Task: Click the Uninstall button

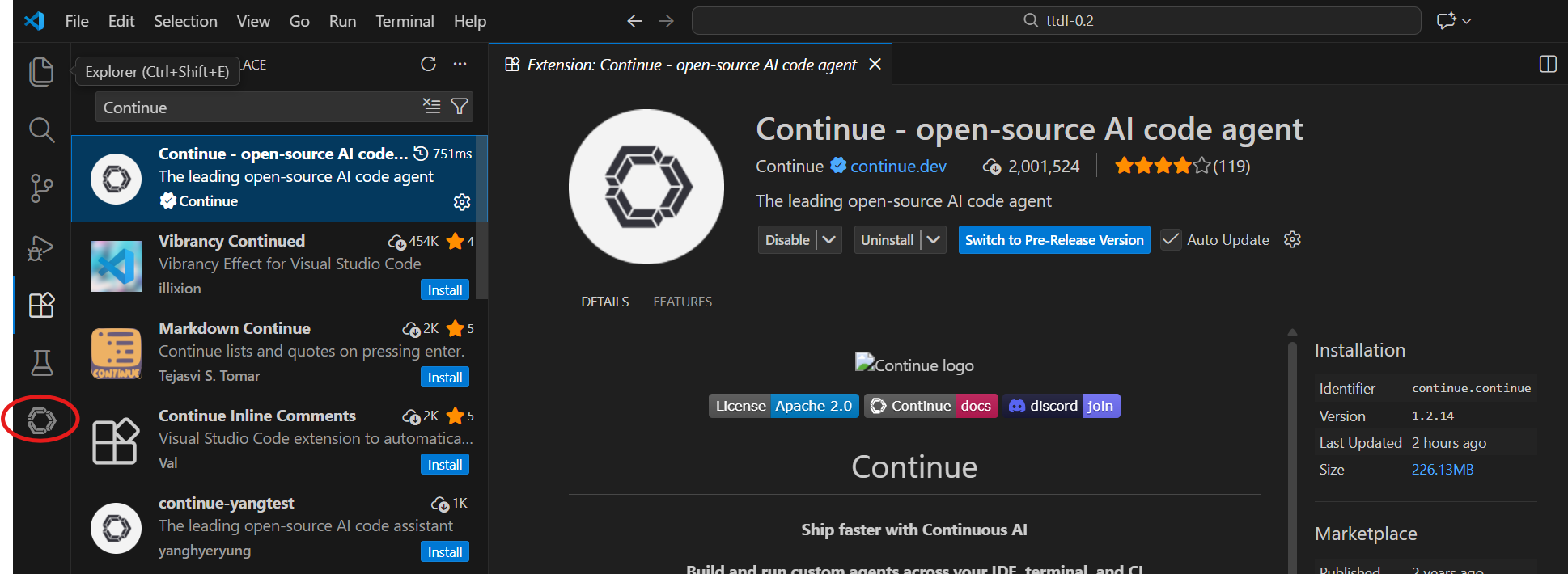Action: pyautogui.click(x=887, y=240)
